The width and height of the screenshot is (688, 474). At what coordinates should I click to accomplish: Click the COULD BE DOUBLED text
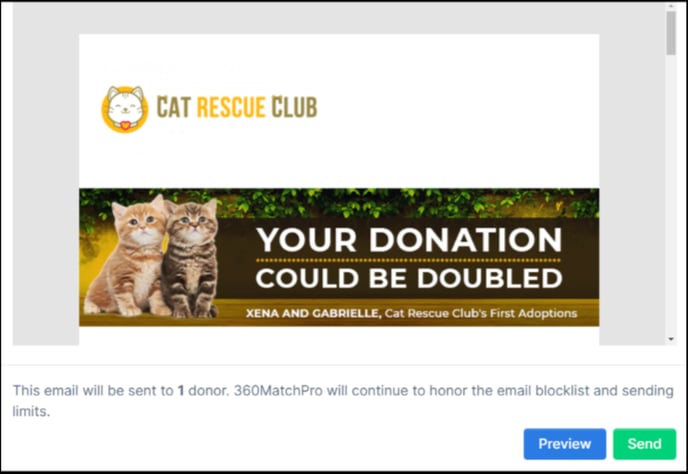pyautogui.click(x=409, y=278)
